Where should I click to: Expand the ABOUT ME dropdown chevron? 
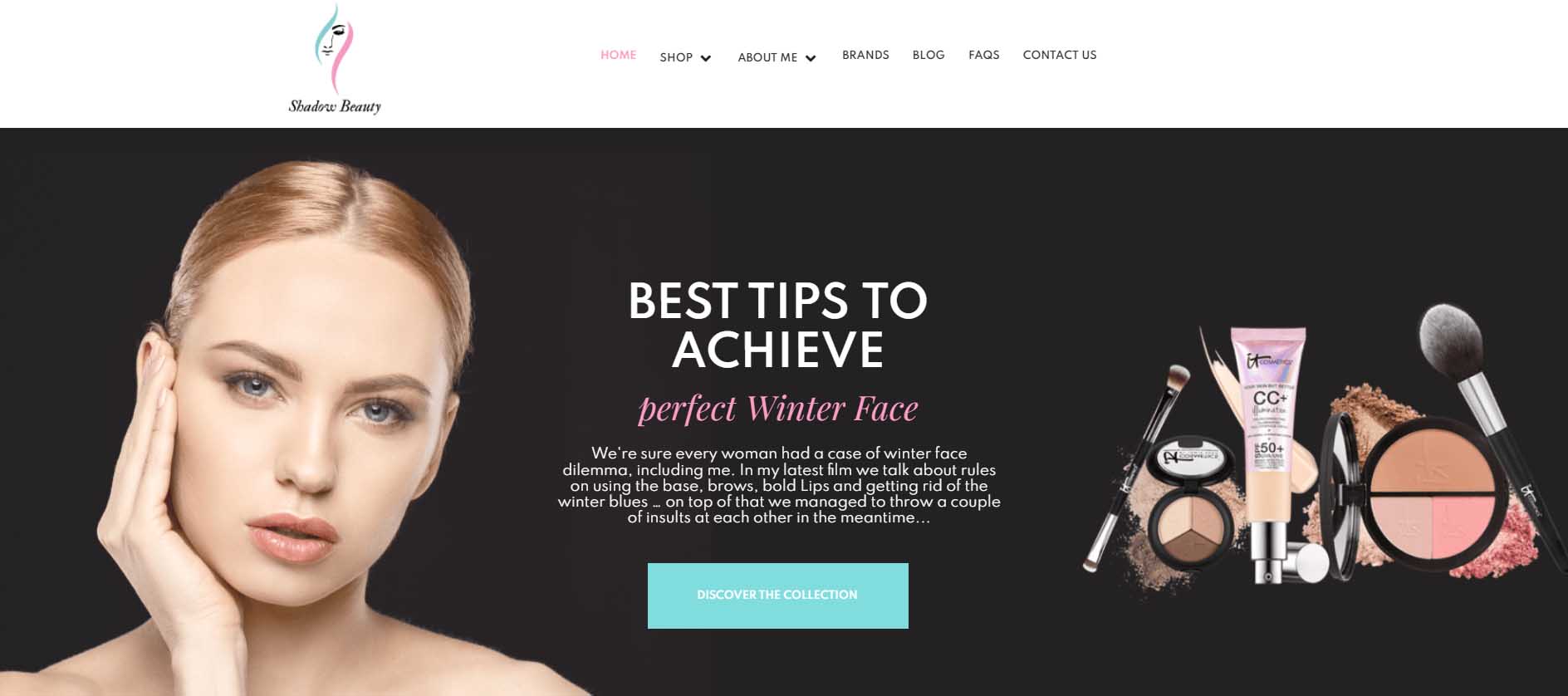[811, 58]
